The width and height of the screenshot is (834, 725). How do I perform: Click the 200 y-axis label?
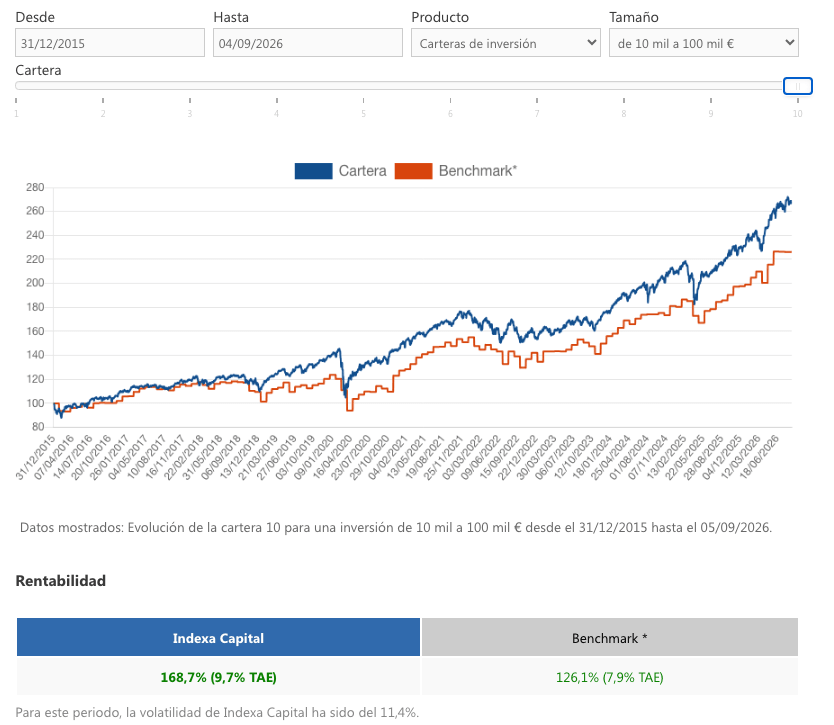(35, 283)
